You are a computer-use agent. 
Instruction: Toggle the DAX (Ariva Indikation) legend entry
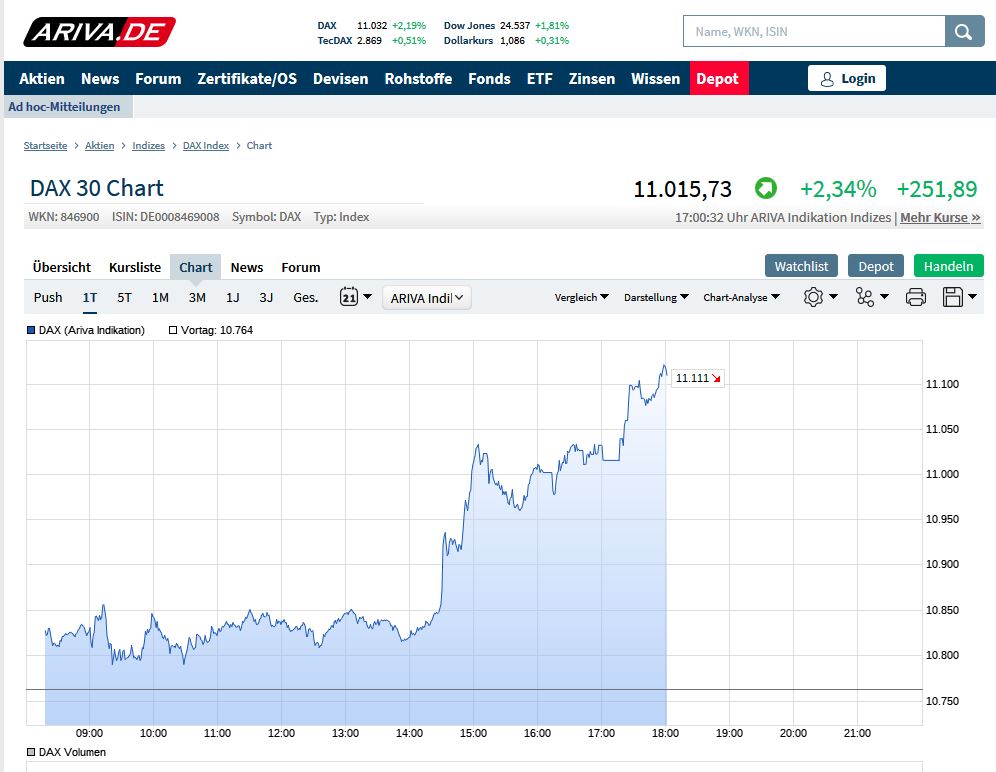[31, 329]
